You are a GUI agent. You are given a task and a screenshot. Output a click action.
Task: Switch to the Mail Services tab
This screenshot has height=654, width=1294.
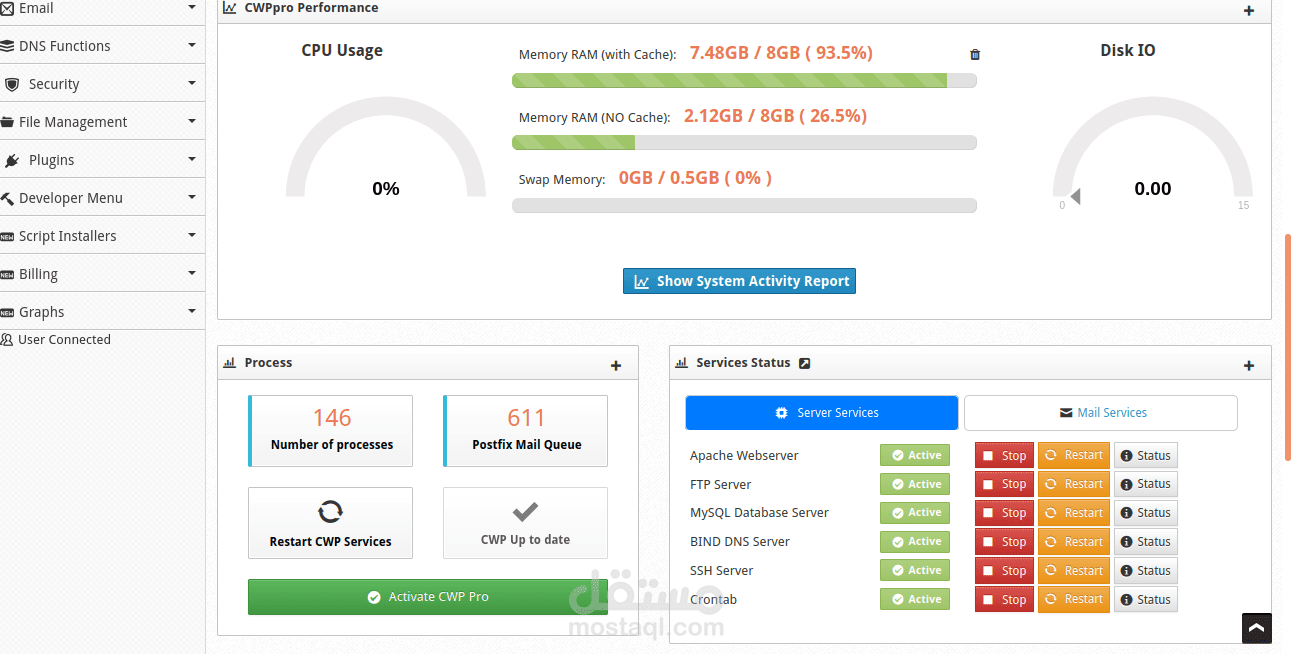pos(1101,413)
